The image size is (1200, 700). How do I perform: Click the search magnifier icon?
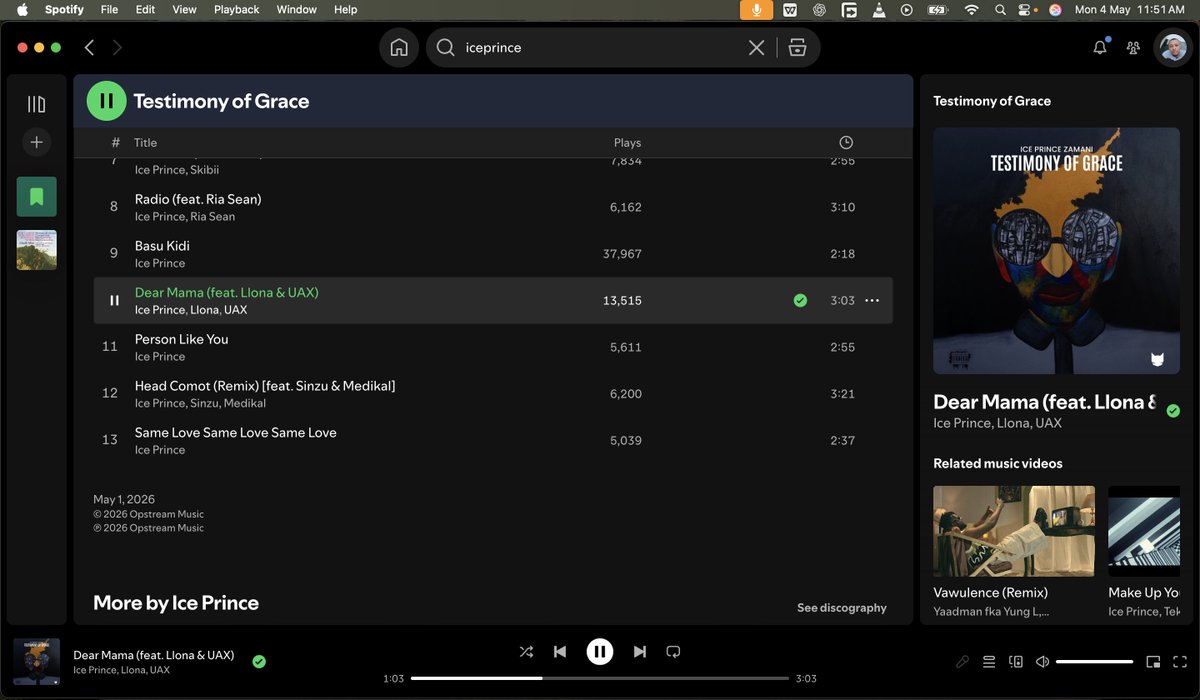(445, 47)
